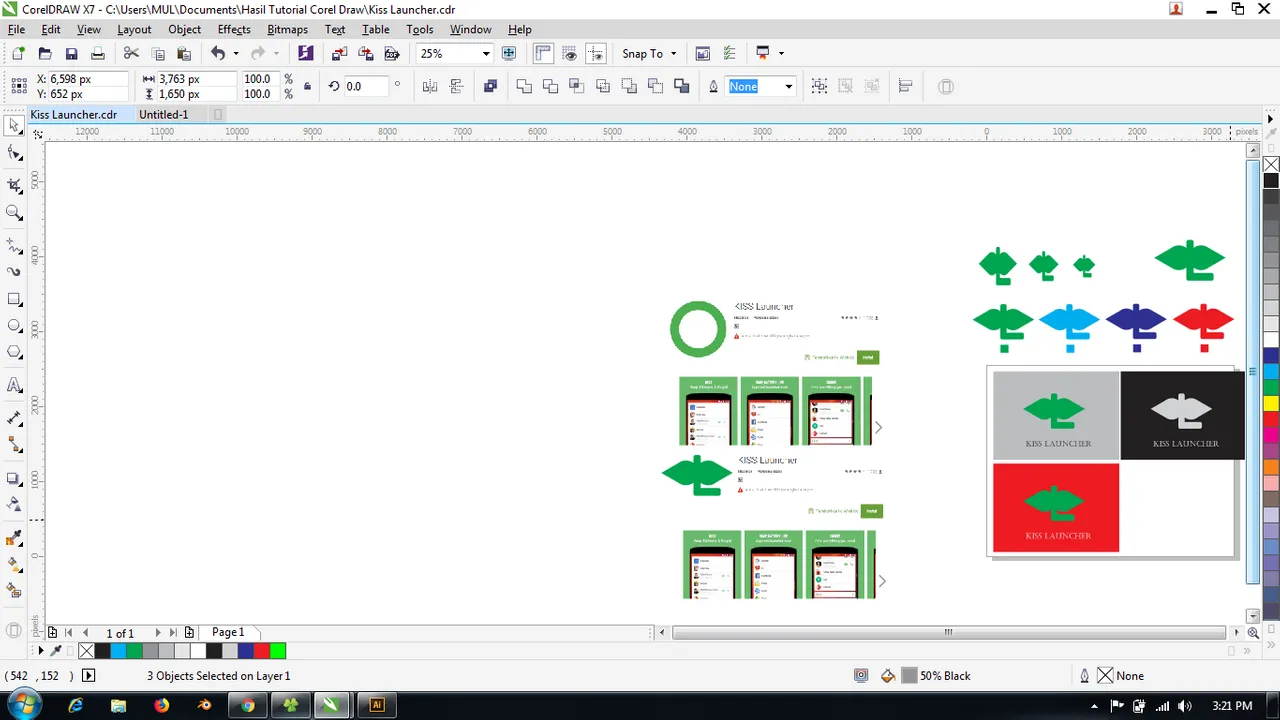Click the Search Content icon
The height and width of the screenshot is (720, 1280).
point(306,54)
